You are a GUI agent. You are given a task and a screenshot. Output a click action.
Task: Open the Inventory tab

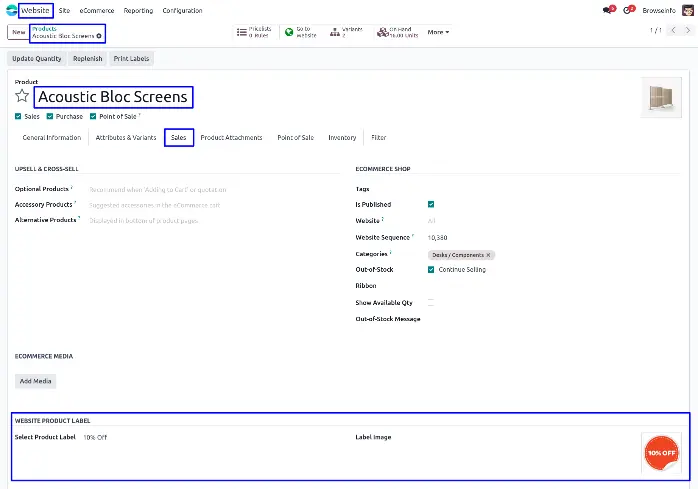pyautogui.click(x=342, y=138)
